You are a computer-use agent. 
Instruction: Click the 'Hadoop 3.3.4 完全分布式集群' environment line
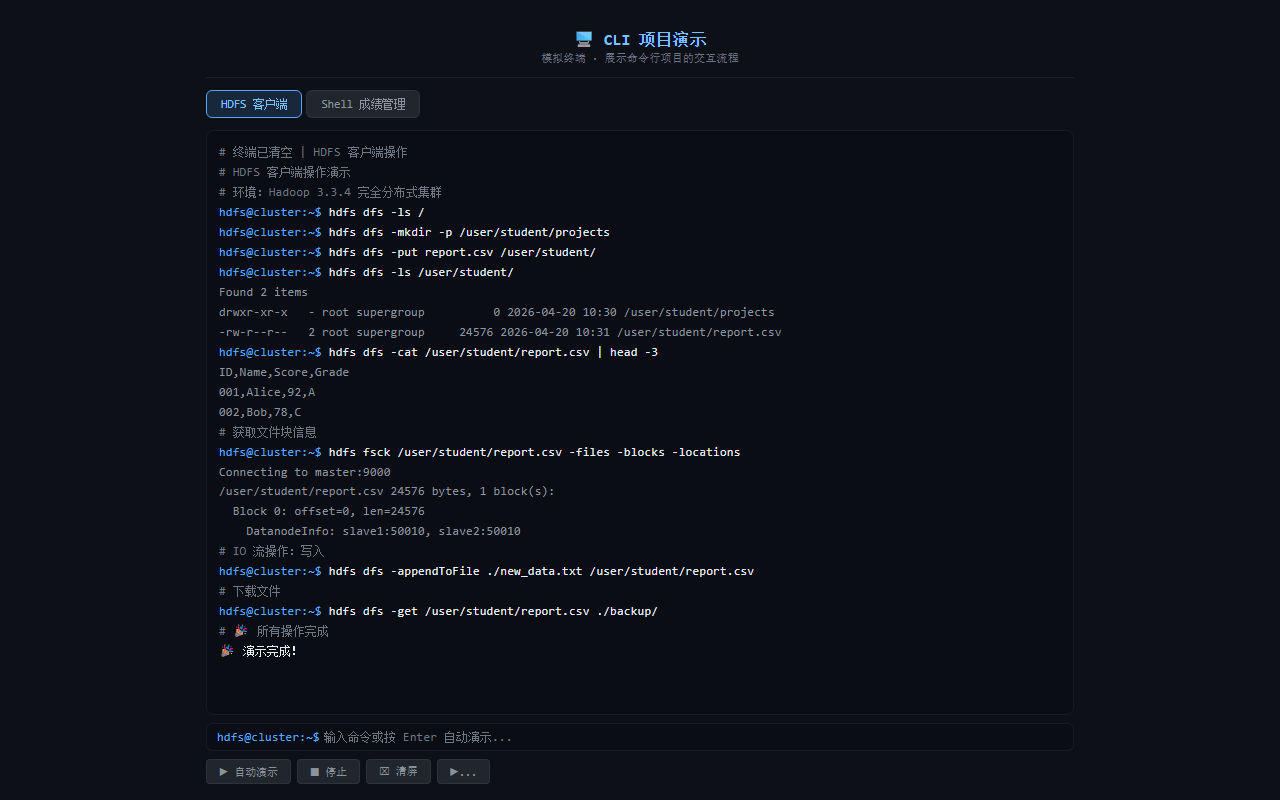pyautogui.click(x=330, y=192)
